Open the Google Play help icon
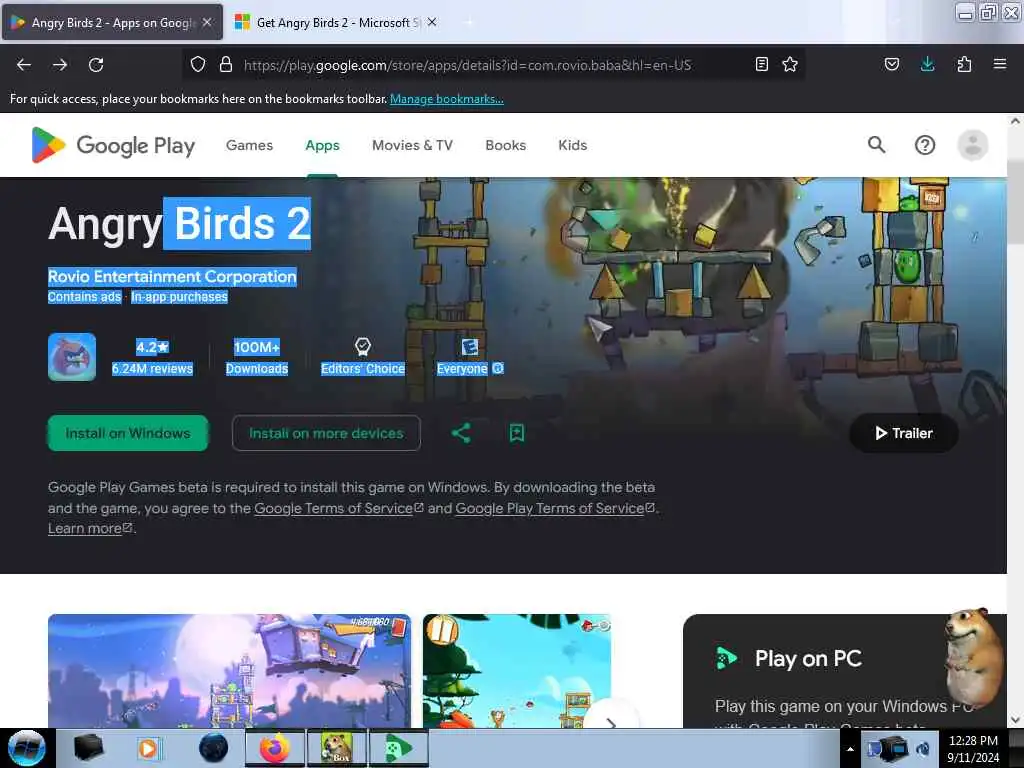The height and width of the screenshot is (768, 1024). click(925, 145)
